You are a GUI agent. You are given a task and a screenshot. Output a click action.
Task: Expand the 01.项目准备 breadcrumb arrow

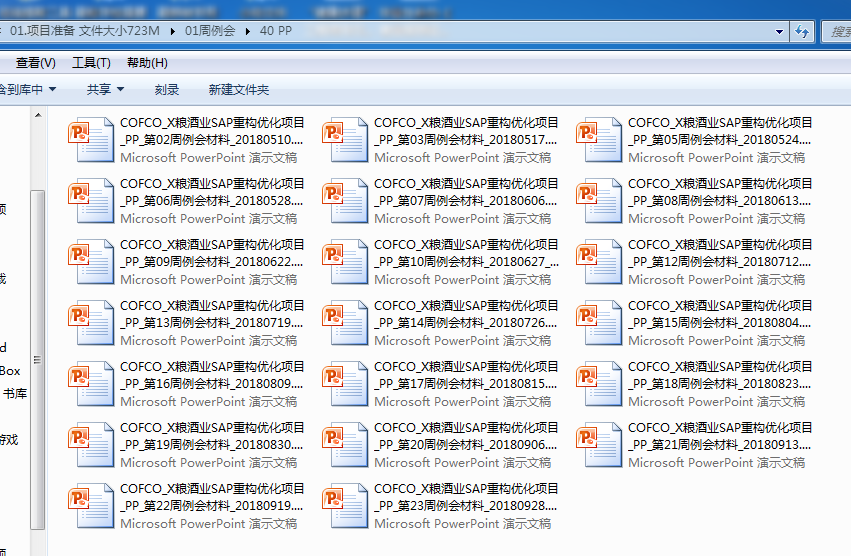click(172, 31)
